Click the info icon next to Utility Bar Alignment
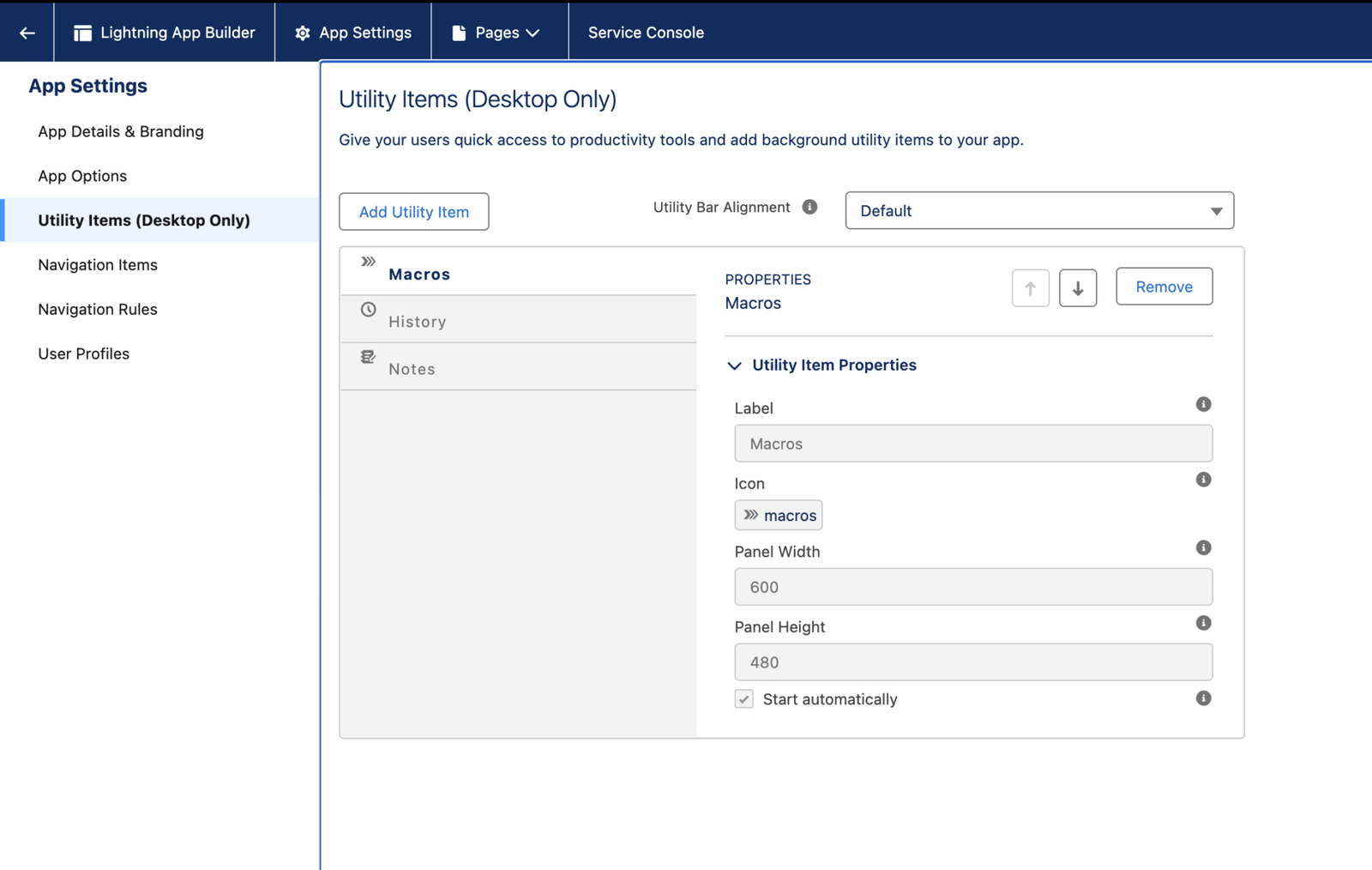1372x870 pixels. (810, 207)
